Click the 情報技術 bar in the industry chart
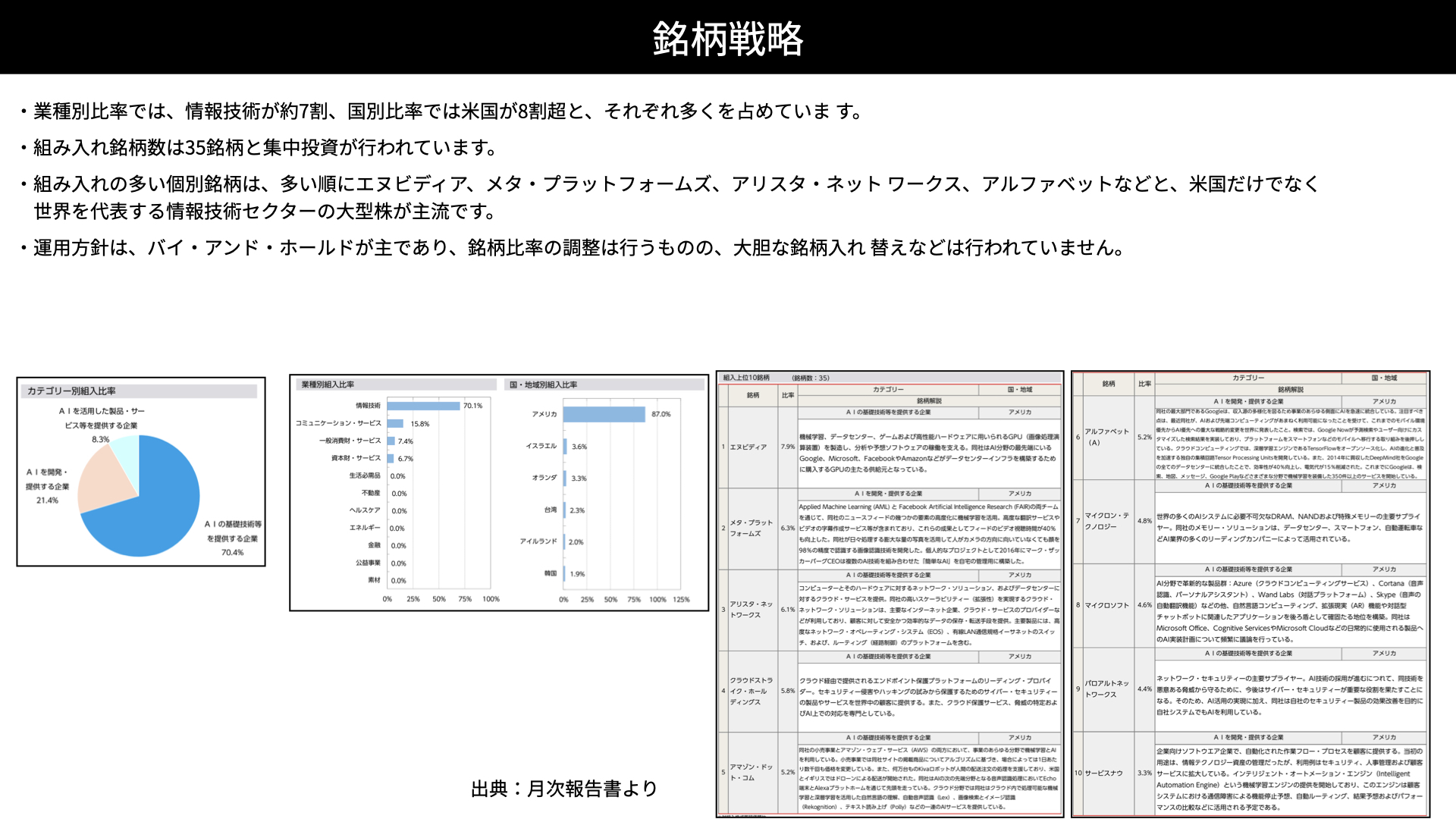The width and height of the screenshot is (1456, 819). coord(424,406)
